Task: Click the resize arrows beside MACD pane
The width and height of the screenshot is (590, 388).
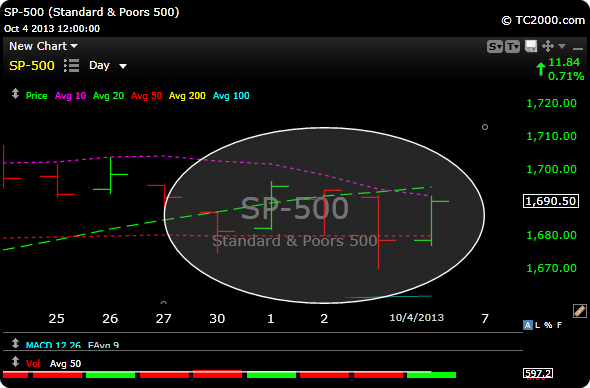Action: 15,343
